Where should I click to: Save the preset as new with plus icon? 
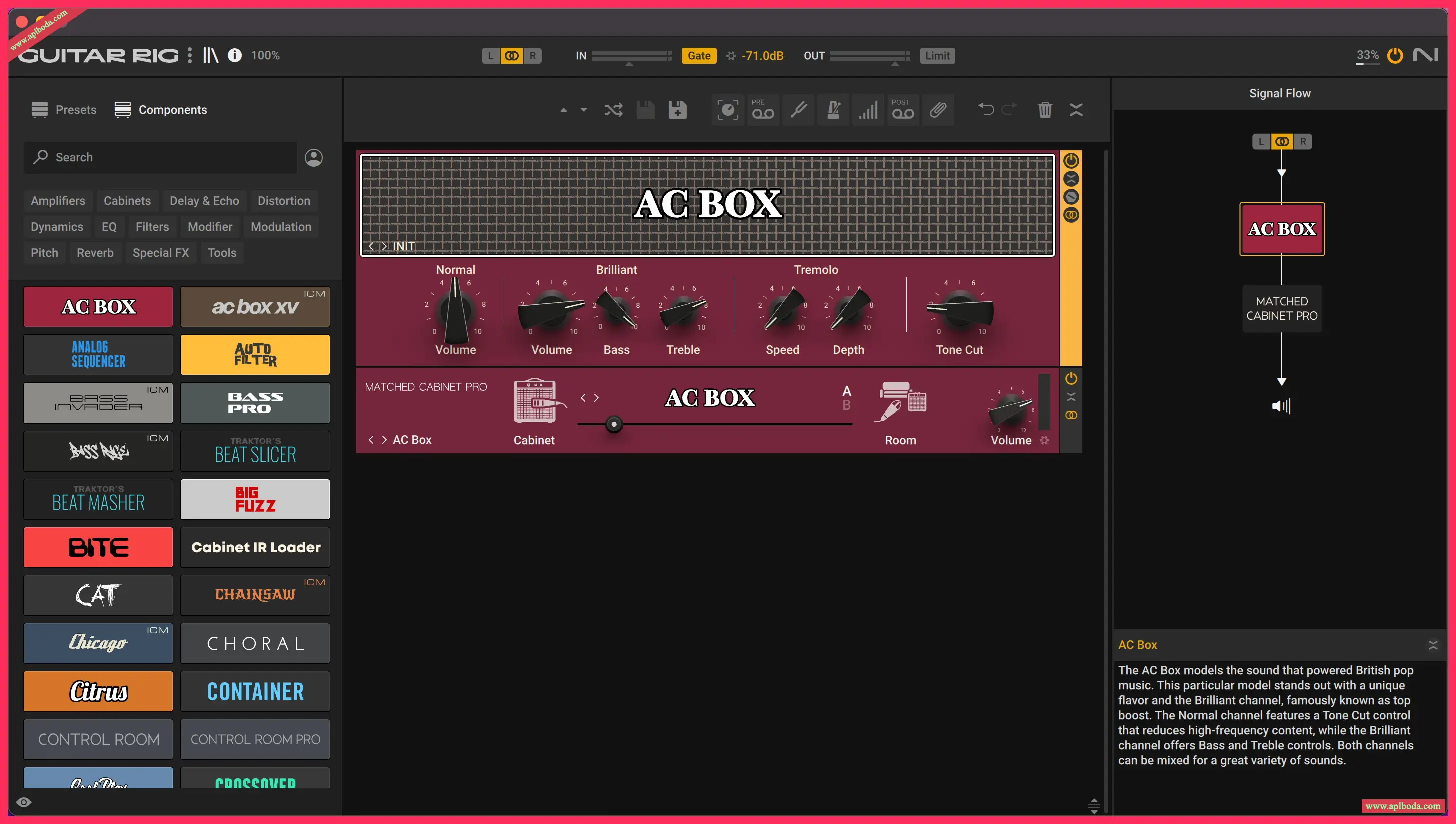click(677, 109)
